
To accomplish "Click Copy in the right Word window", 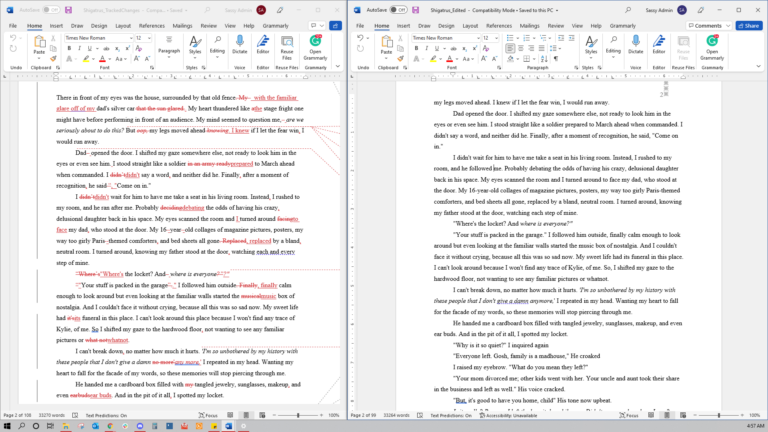I will pyautogui.click(x=401, y=48).
